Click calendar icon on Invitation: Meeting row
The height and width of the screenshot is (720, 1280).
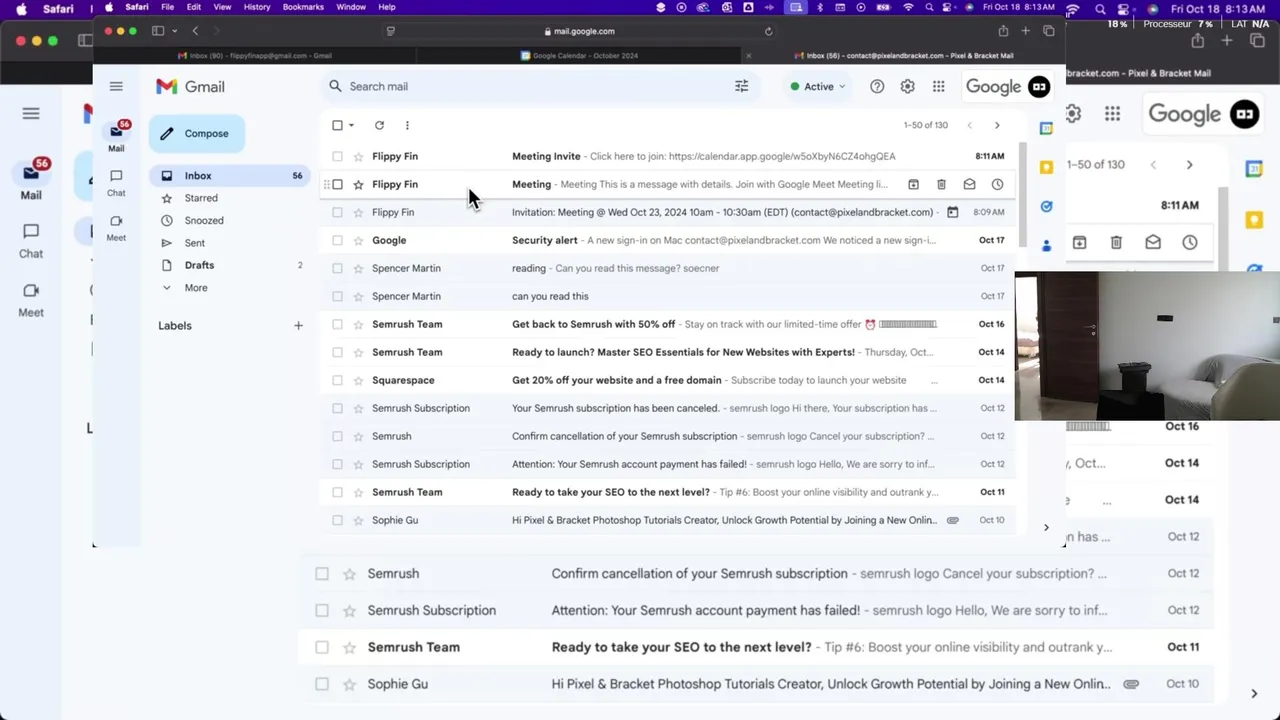952,212
